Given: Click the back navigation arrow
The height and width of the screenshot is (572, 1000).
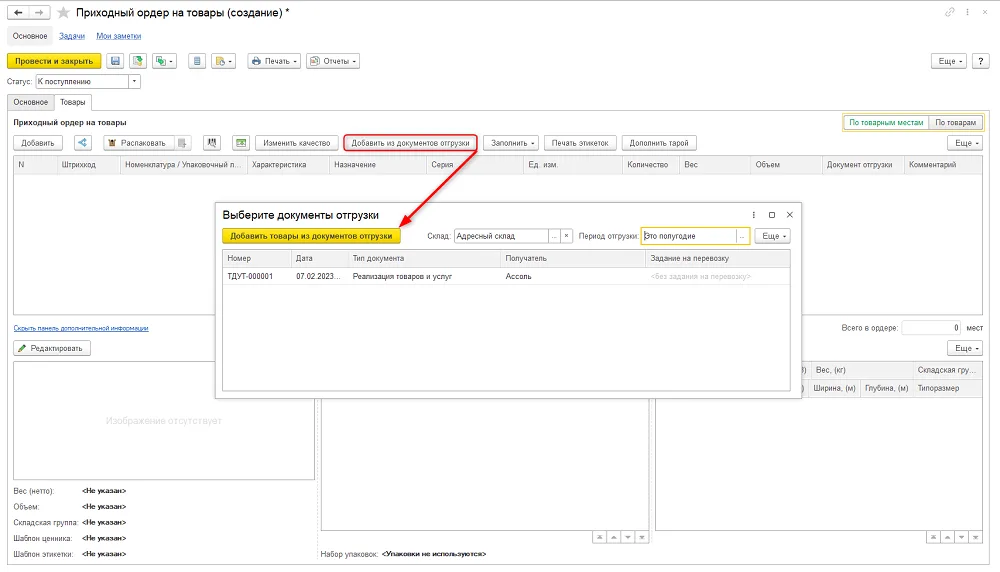Looking at the screenshot, I should [18, 12].
